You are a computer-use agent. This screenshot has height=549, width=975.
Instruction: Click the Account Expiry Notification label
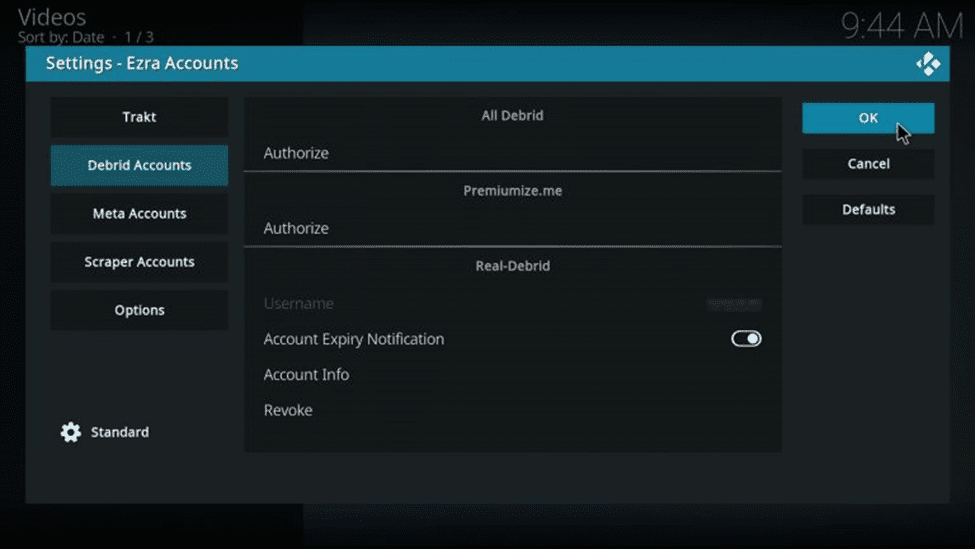click(x=354, y=339)
